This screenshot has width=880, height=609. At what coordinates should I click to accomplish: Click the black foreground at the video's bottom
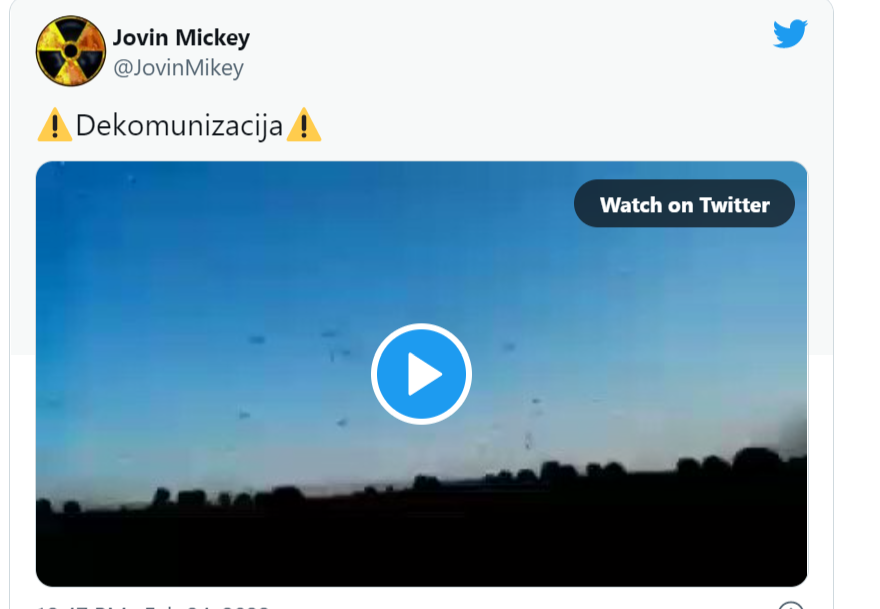point(421,553)
